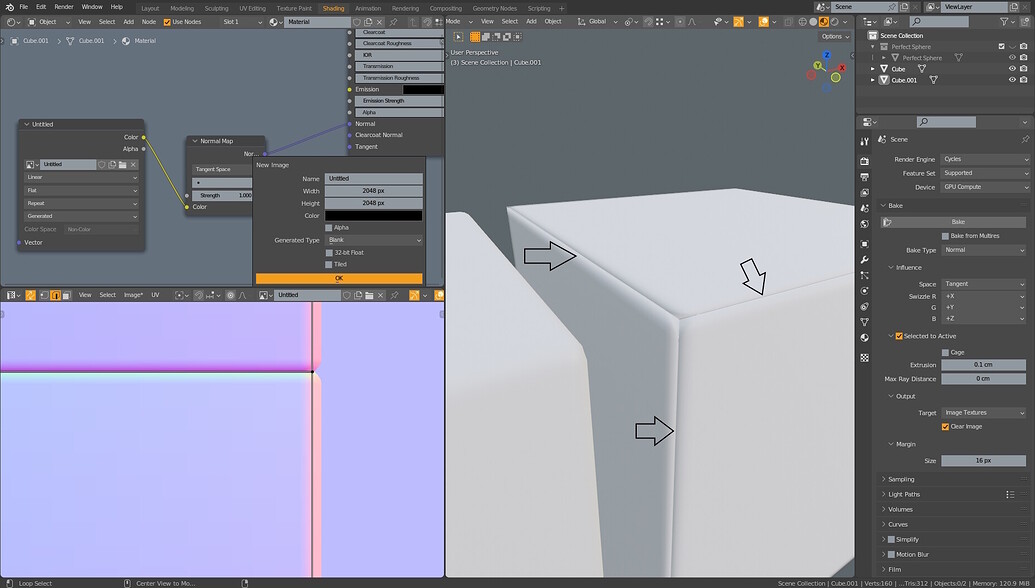
Task: Toggle the Clear Image checkbox
Action: point(945,427)
